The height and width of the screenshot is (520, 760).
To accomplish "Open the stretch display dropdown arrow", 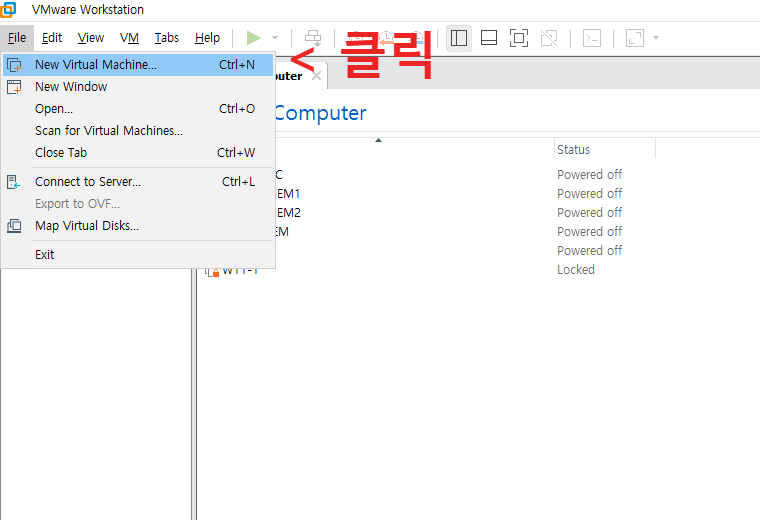I will (x=656, y=38).
